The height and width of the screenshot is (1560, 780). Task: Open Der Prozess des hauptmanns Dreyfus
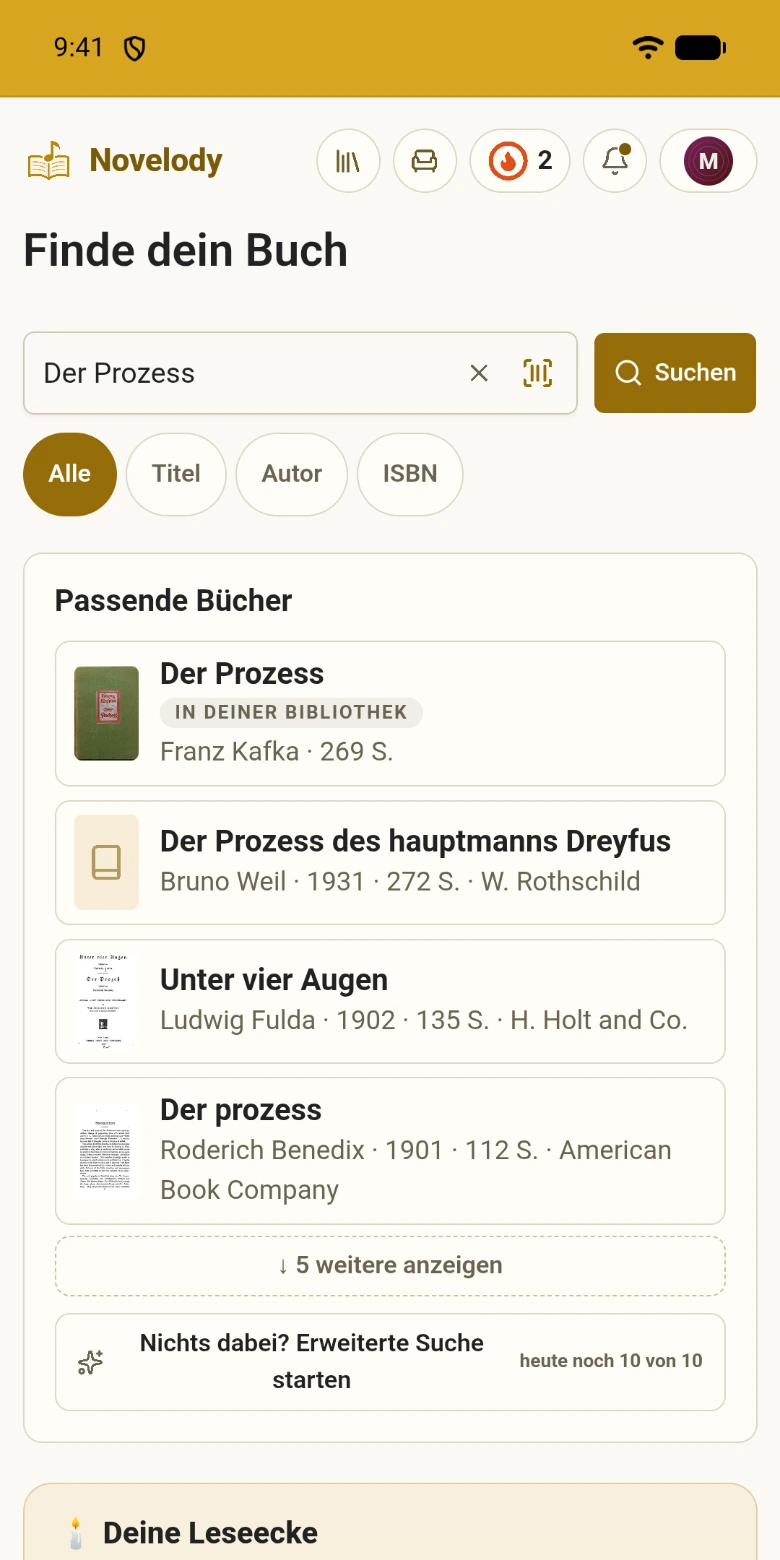390,862
